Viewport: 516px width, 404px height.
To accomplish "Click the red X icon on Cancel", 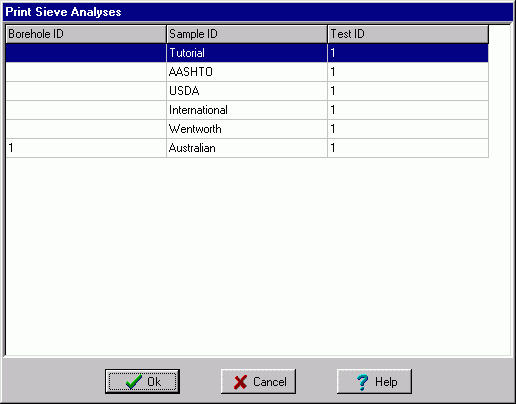I will 240,382.
